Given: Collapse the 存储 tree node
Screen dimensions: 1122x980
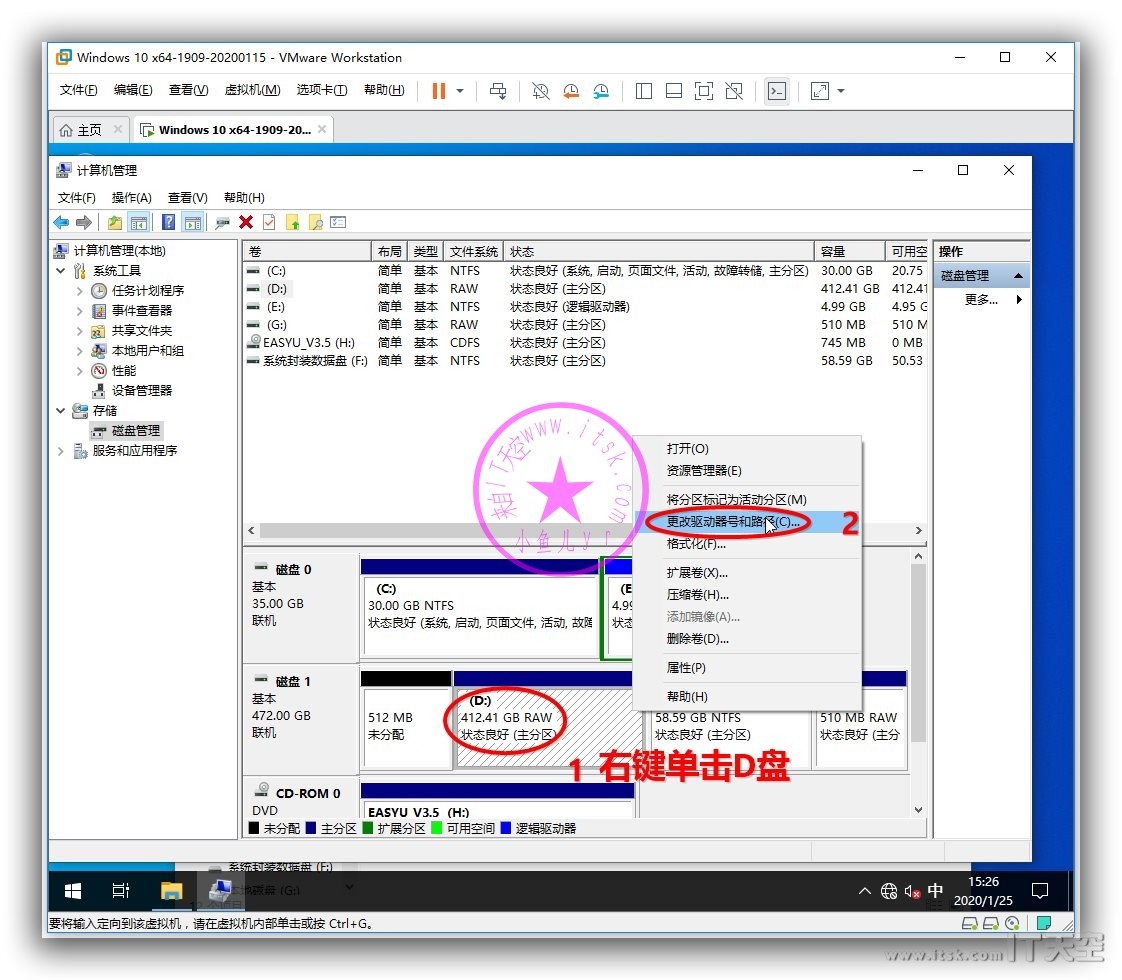Looking at the screenshot, I should point(61,411).
